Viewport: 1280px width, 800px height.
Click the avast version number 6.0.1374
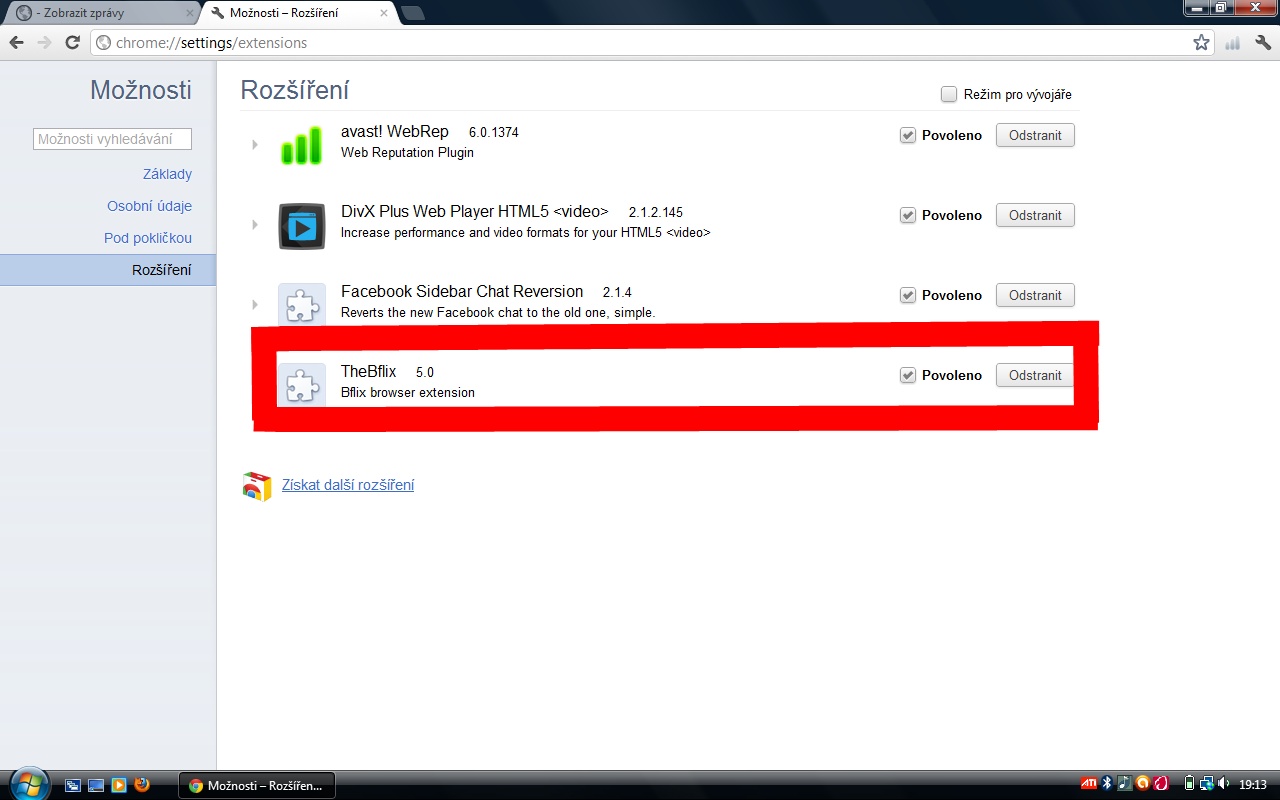tap(494, 132)
